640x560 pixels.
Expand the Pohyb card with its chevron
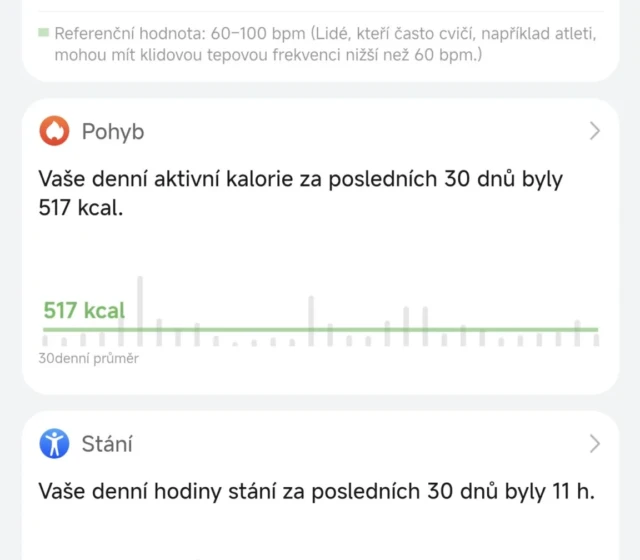click(594, 132)
